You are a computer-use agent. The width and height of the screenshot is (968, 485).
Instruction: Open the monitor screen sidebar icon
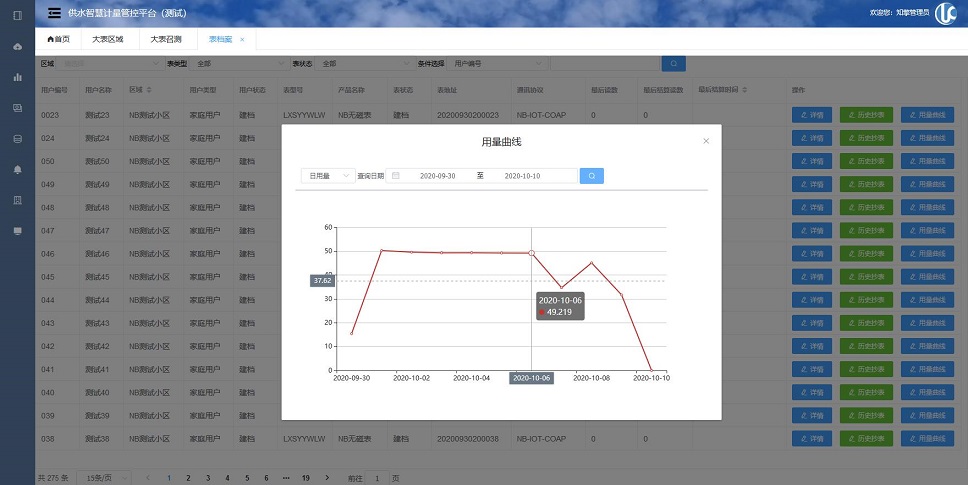17,108
